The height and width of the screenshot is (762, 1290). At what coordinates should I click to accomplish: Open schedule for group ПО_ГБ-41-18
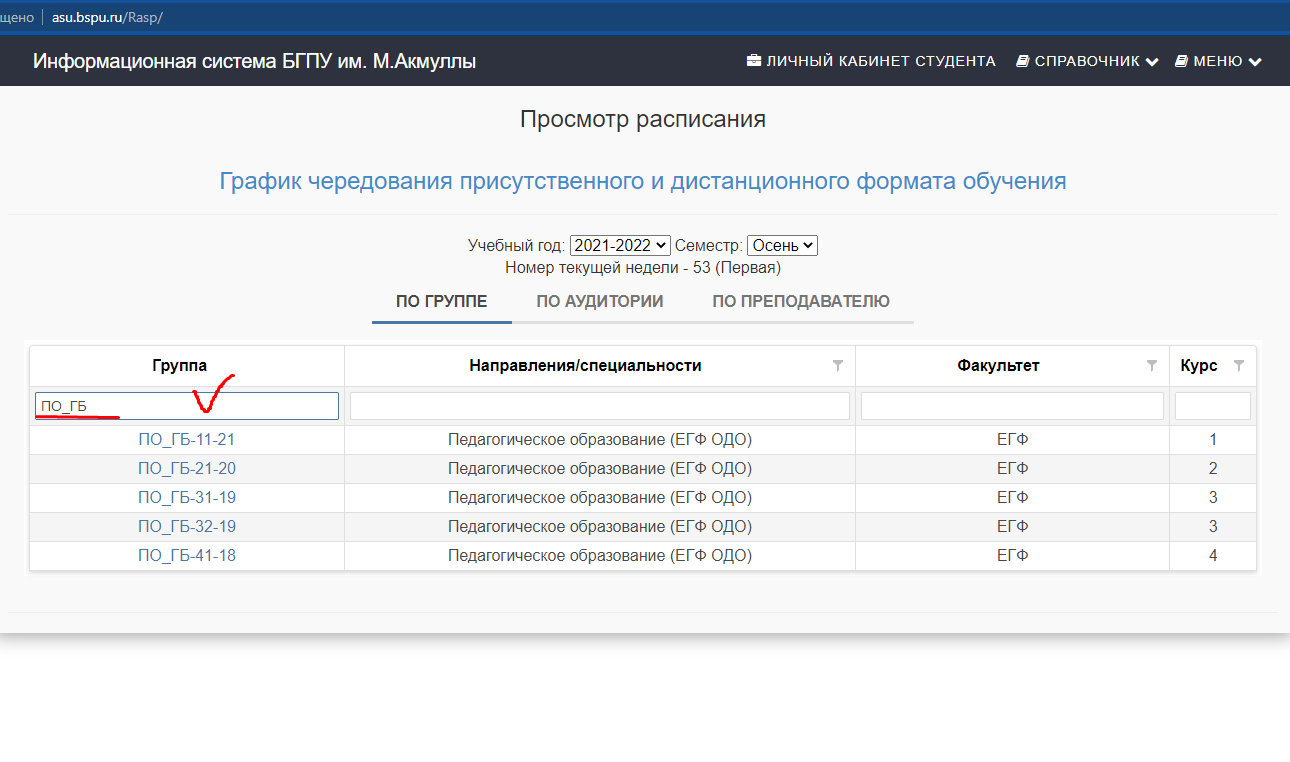187,555
